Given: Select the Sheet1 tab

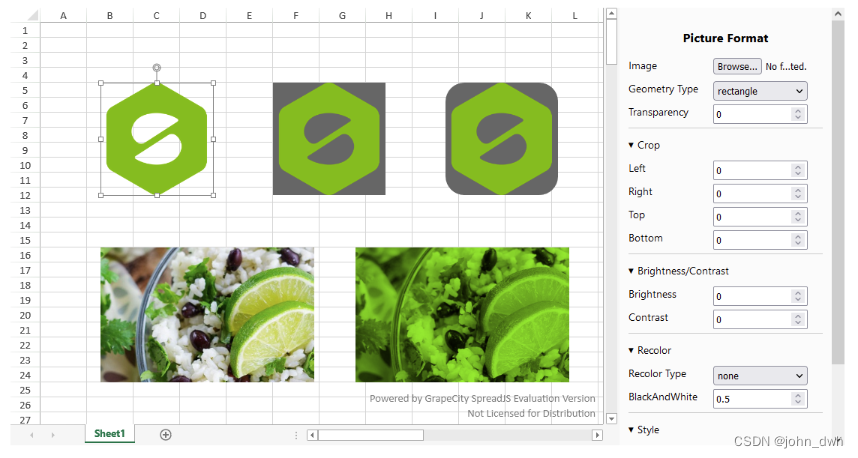Looking at the screenshot, I should coord(109,433).
